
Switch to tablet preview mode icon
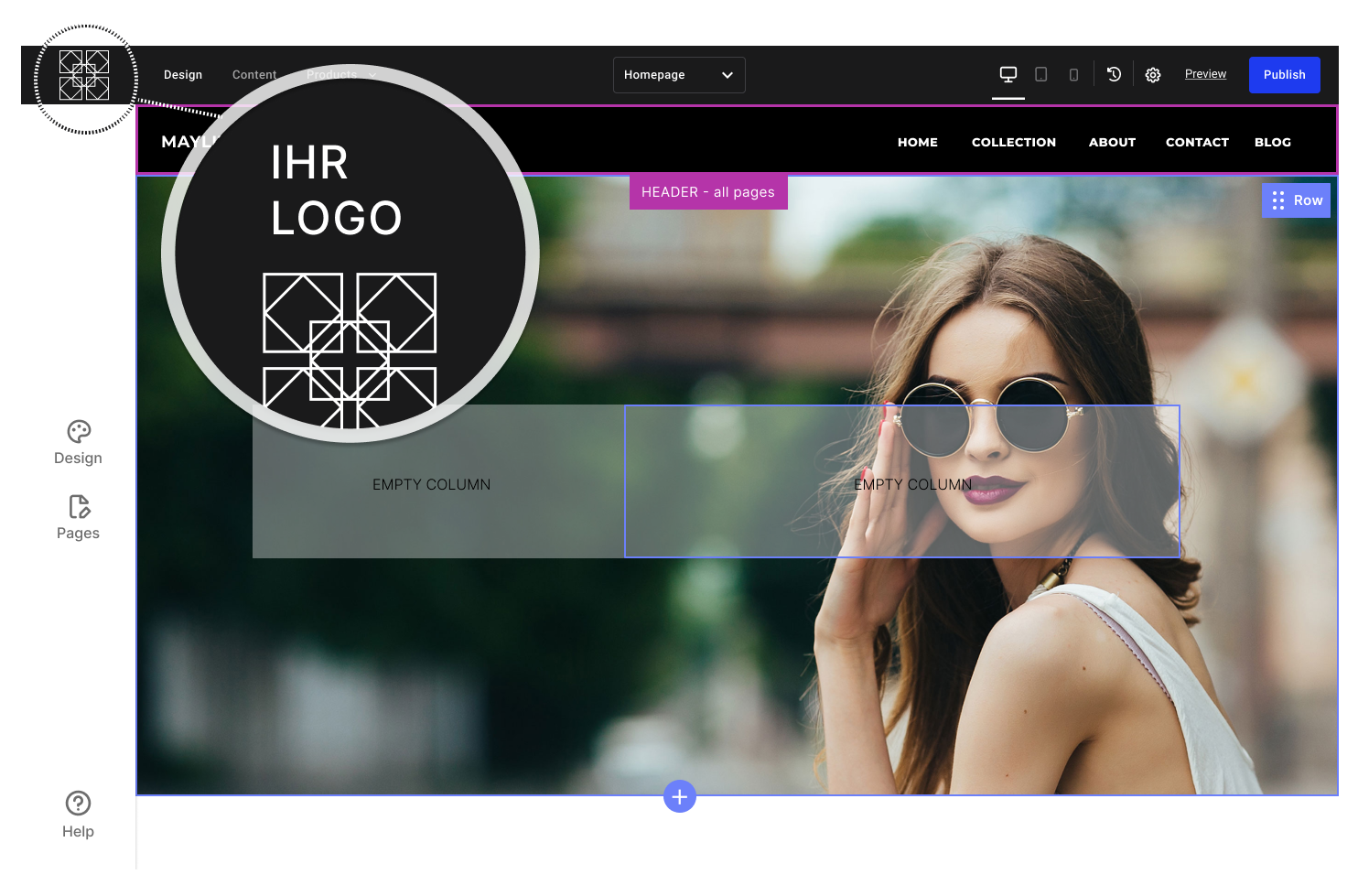click(x=1041, y=74)
